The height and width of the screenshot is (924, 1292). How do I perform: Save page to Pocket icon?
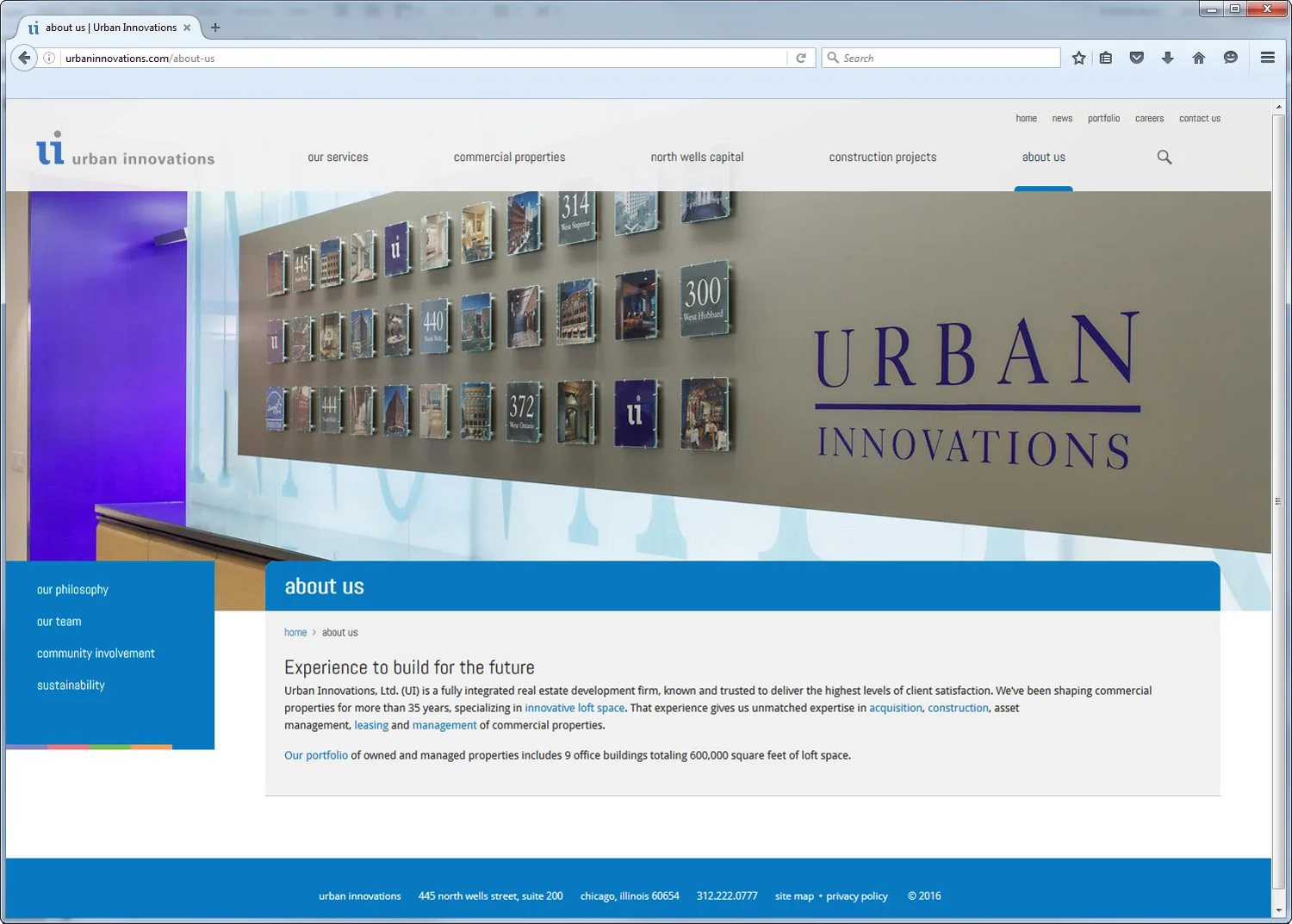pos(1137,58)
